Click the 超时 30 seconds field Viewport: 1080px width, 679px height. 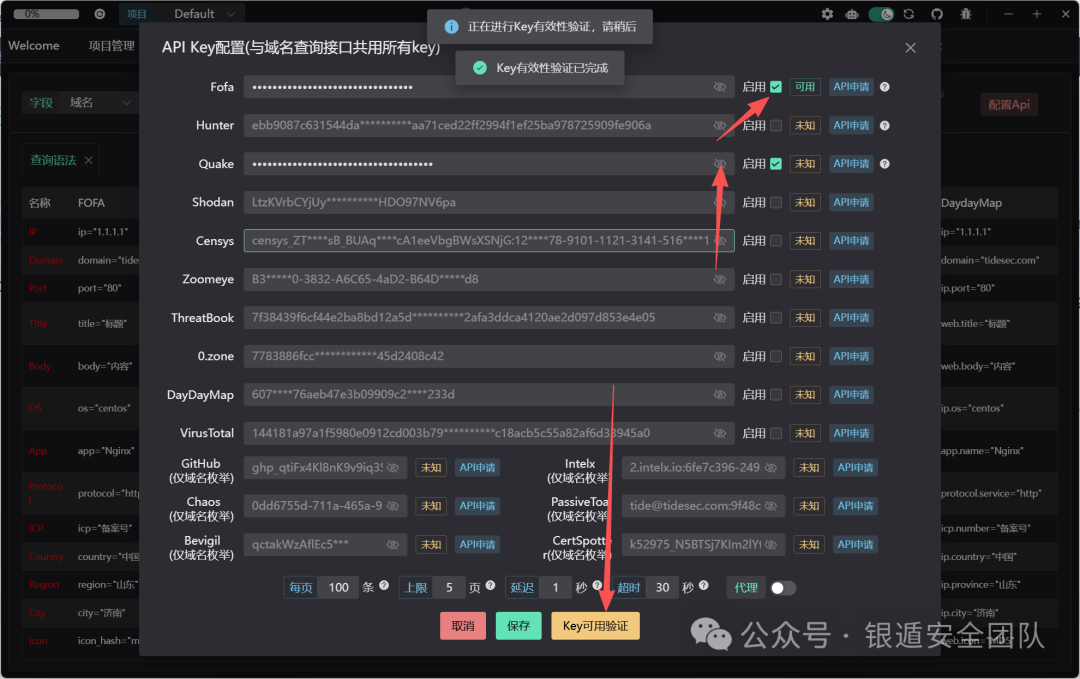pyautogui.click(x=662, y=587)
